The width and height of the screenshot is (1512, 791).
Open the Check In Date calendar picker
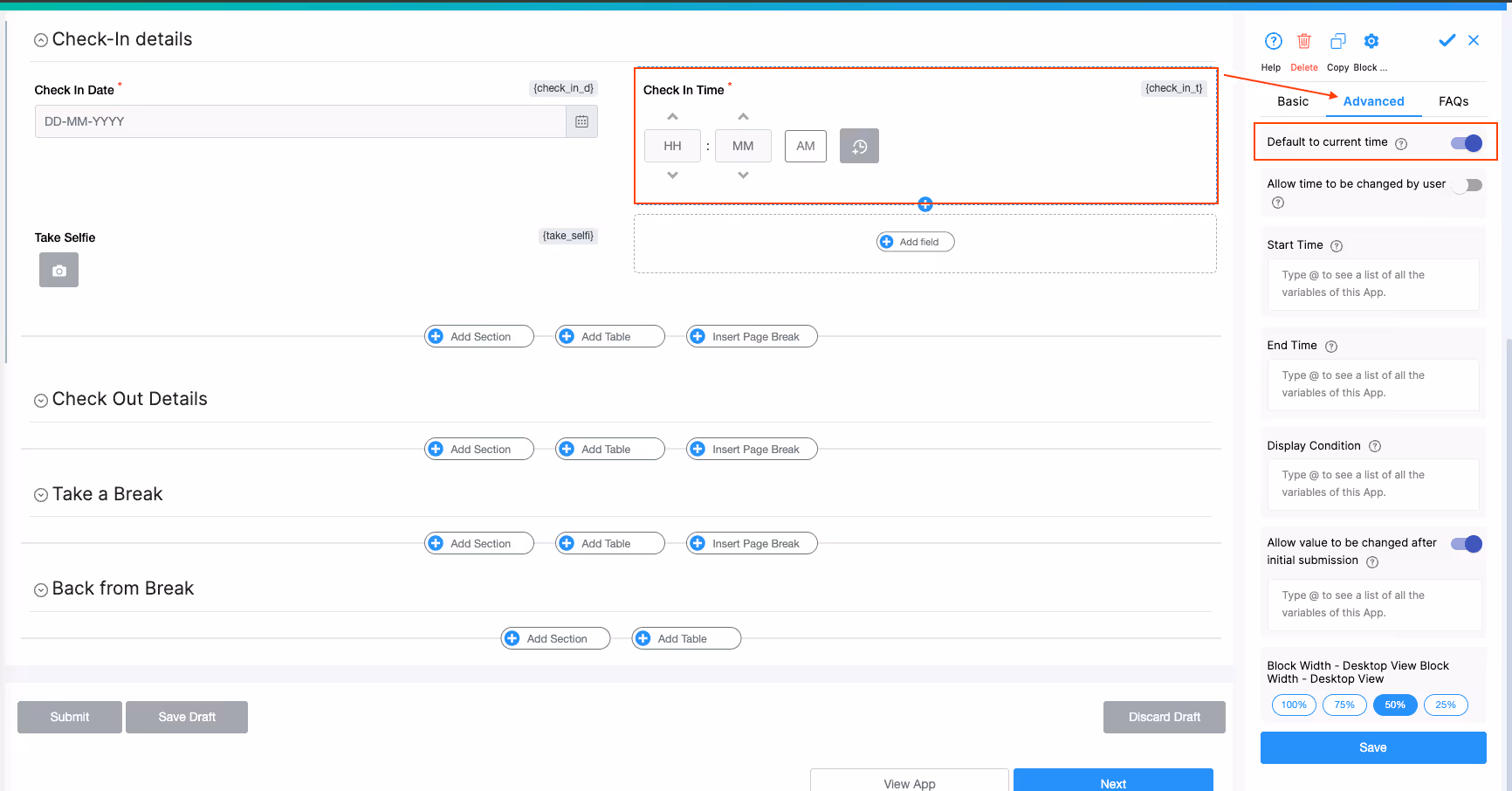click(x=581, y=121)
